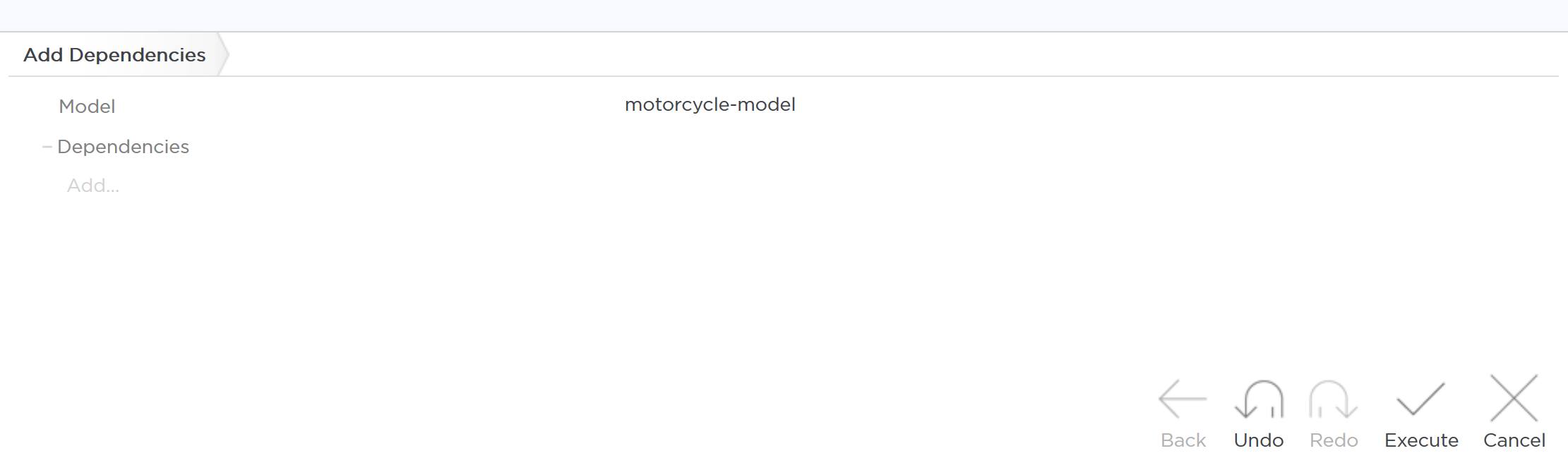Click the Back text label

(x=1183, y=440)
